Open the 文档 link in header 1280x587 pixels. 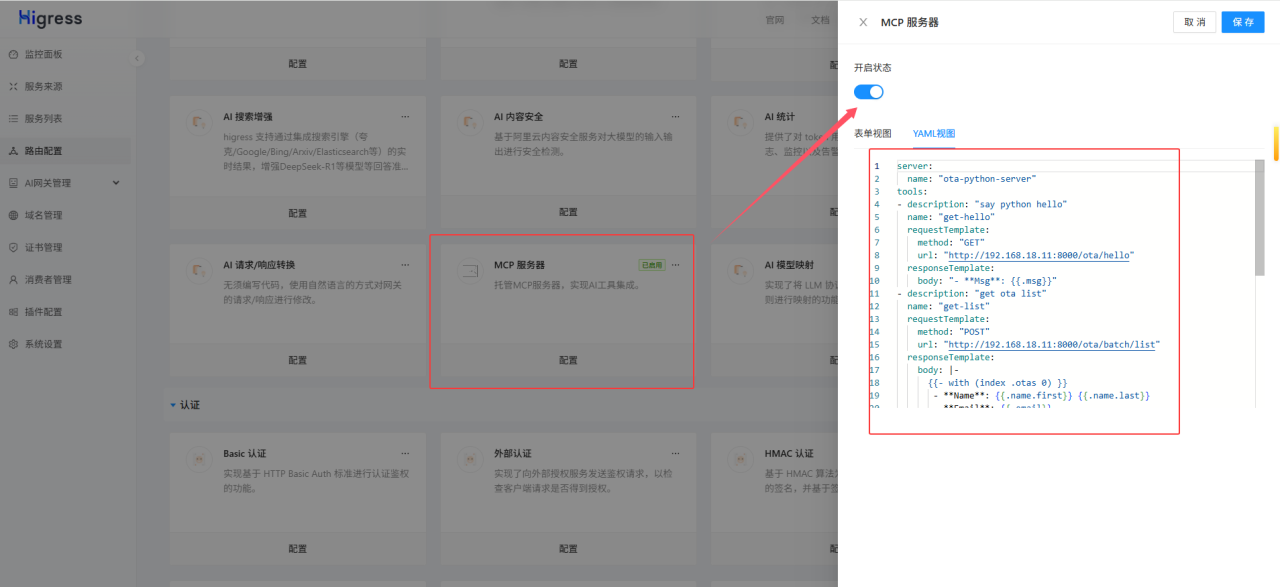(820, 20)
